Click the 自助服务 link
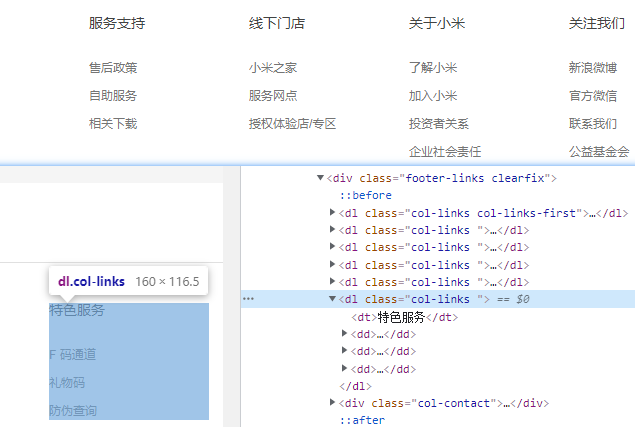 [113, 96]
